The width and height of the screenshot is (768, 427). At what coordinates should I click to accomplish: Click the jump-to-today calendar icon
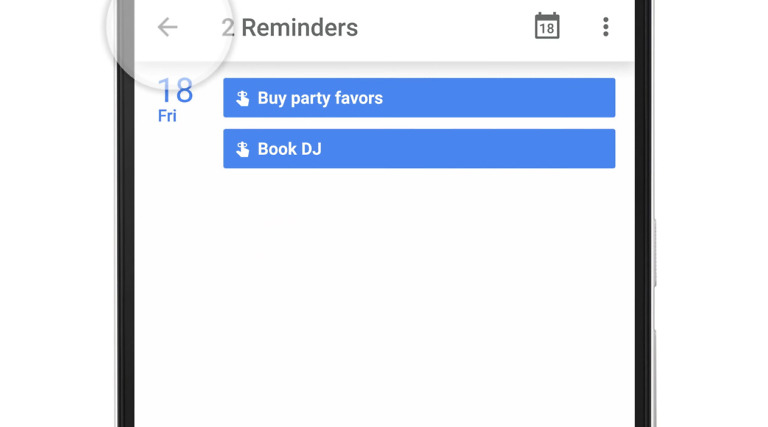click(547, 27)
